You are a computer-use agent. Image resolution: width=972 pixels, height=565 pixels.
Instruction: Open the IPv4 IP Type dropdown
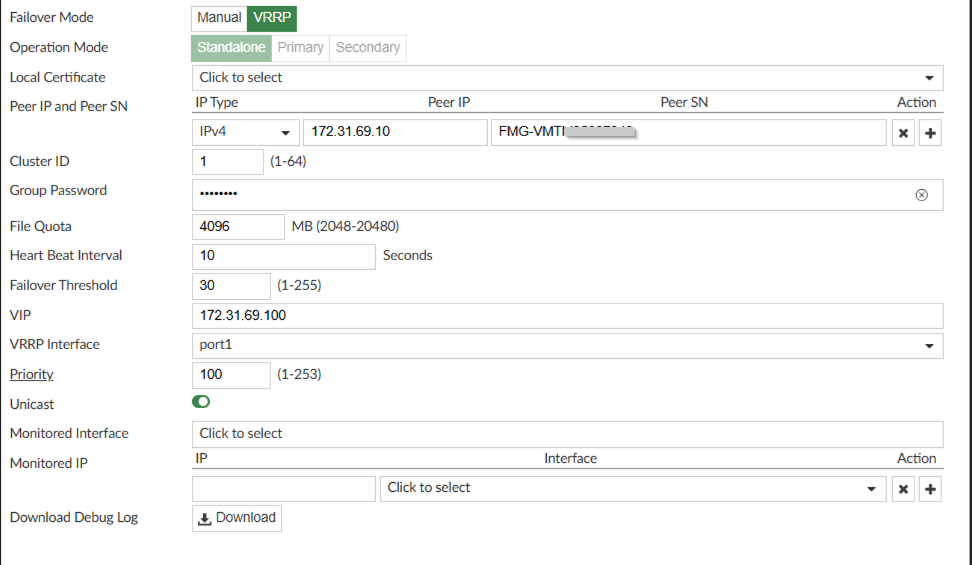[x=245, y=132]
